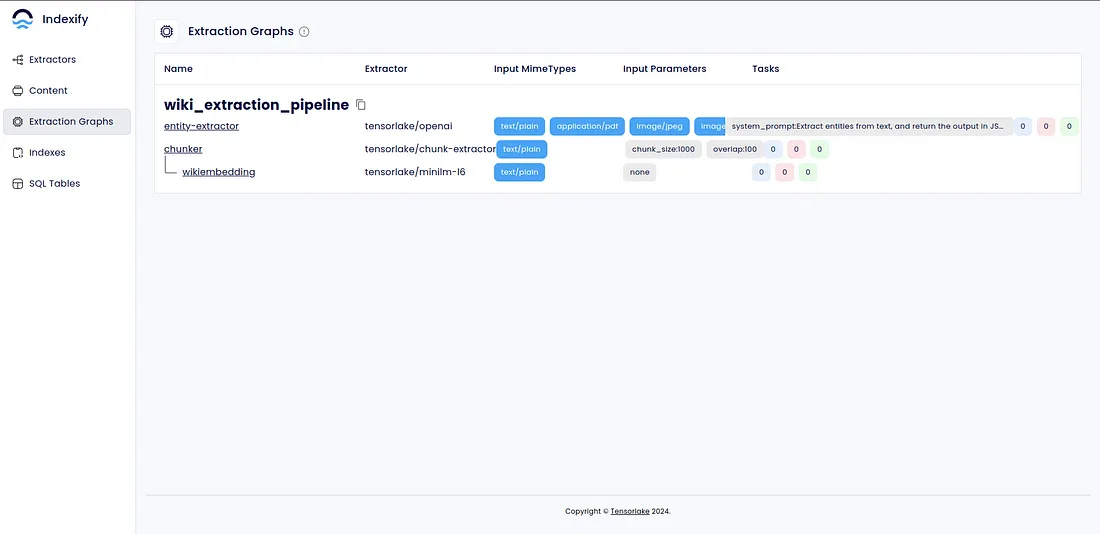This screenshot has width=1100, height=534.
Task: Click the wiki_extraction_pipeline title
Action: tap(256, 105)
